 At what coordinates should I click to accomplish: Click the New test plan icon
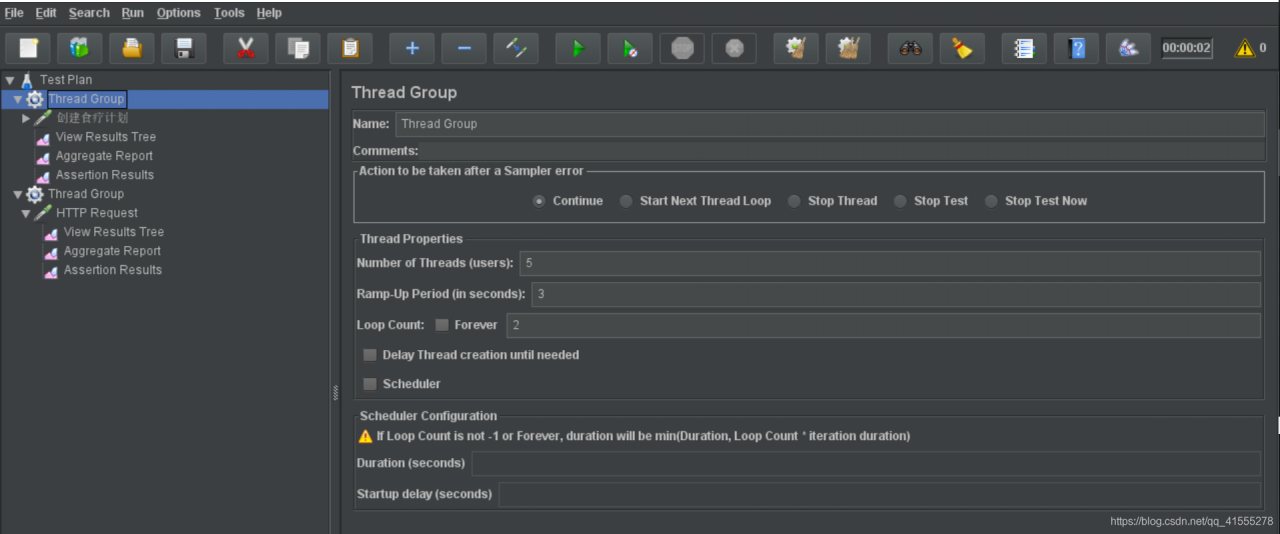pyautogui.click(x=29, y=48)
